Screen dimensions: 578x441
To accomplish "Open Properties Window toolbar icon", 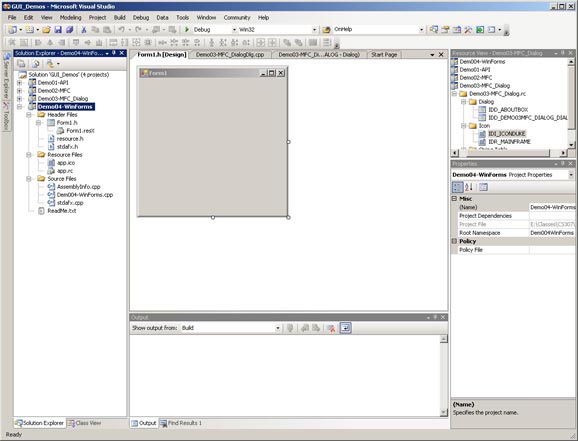I will (445, 29).
